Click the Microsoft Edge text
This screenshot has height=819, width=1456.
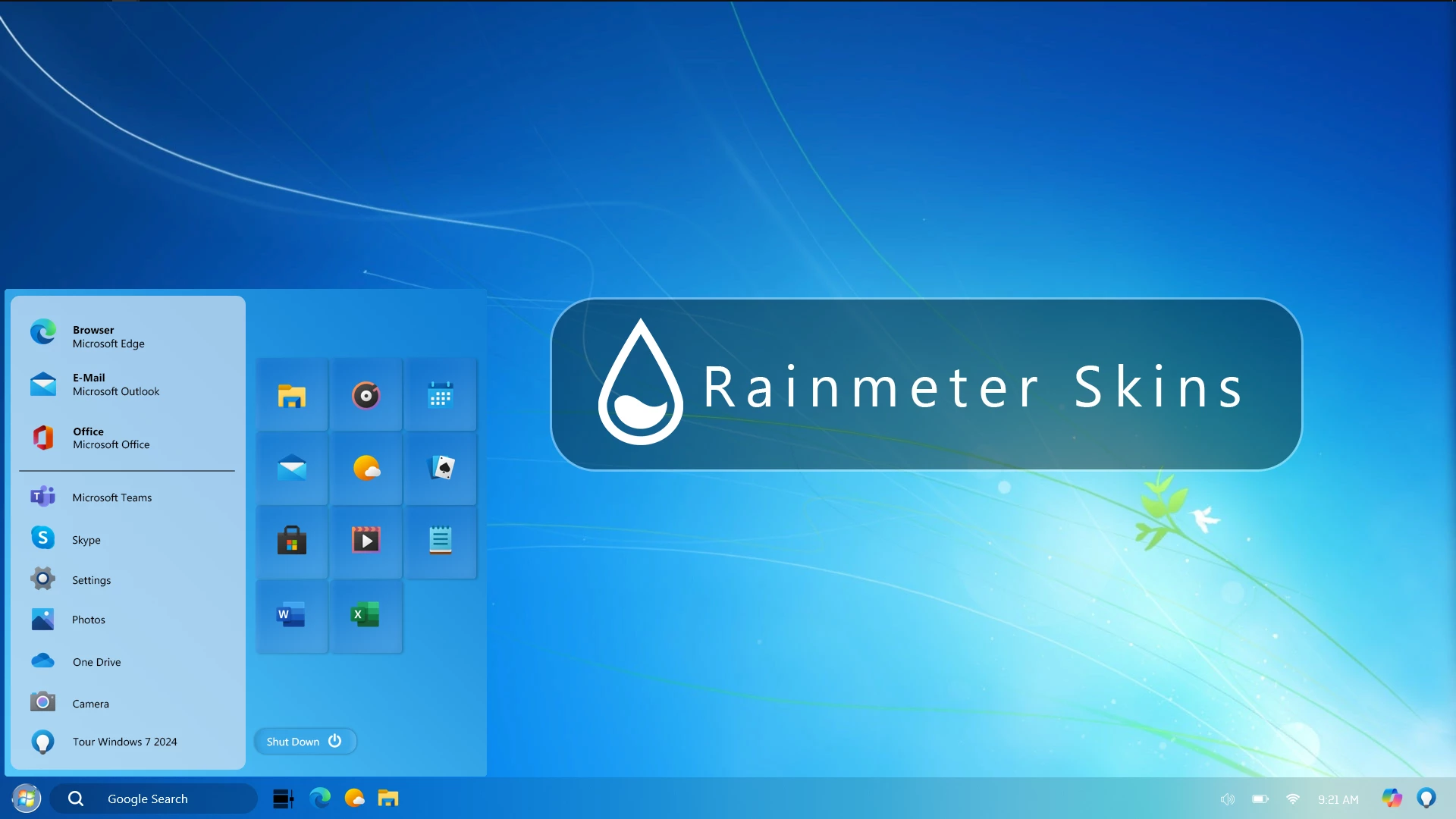tap(108, 344)
